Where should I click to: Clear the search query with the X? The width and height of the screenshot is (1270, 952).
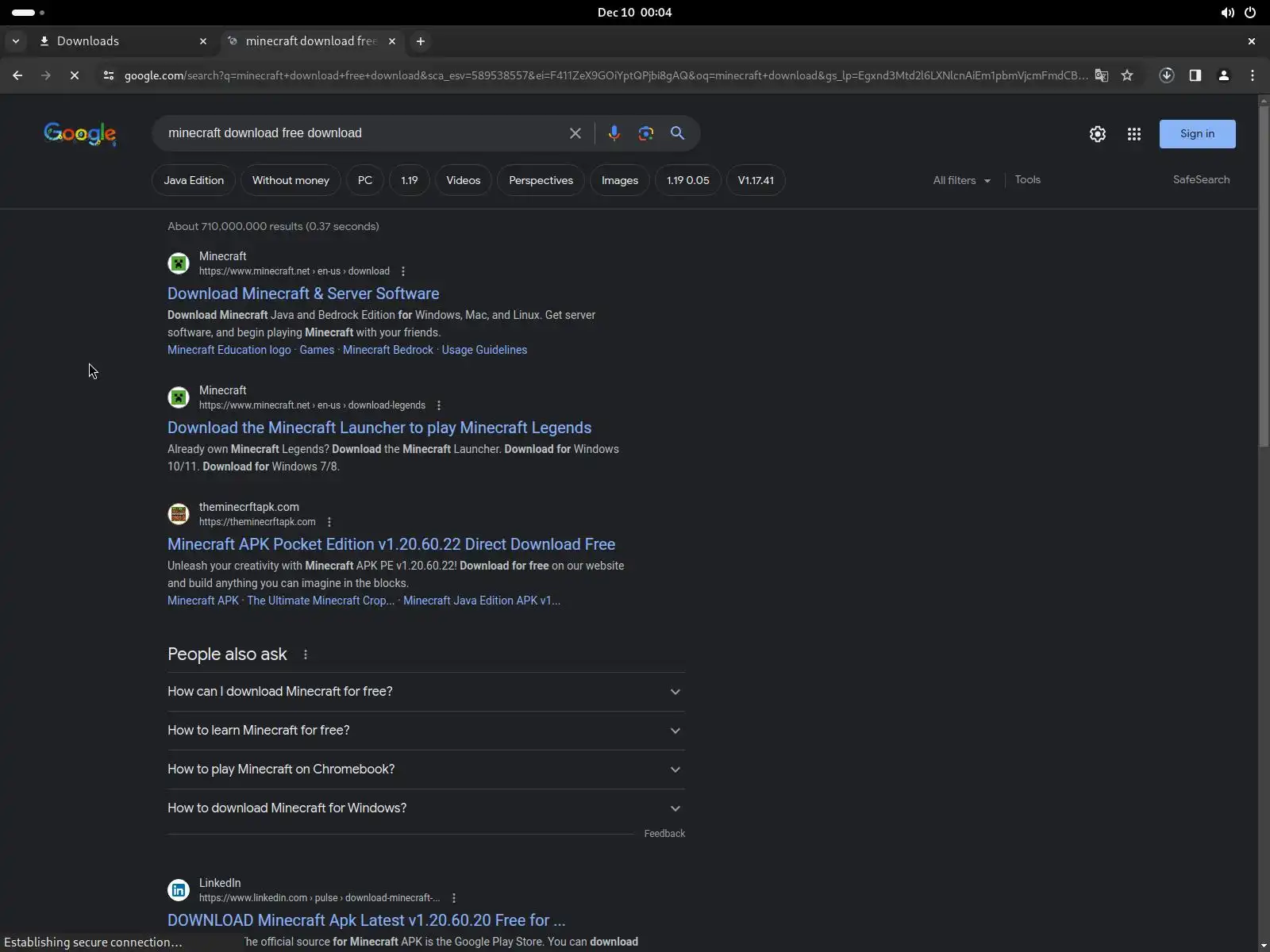point(575,133)
